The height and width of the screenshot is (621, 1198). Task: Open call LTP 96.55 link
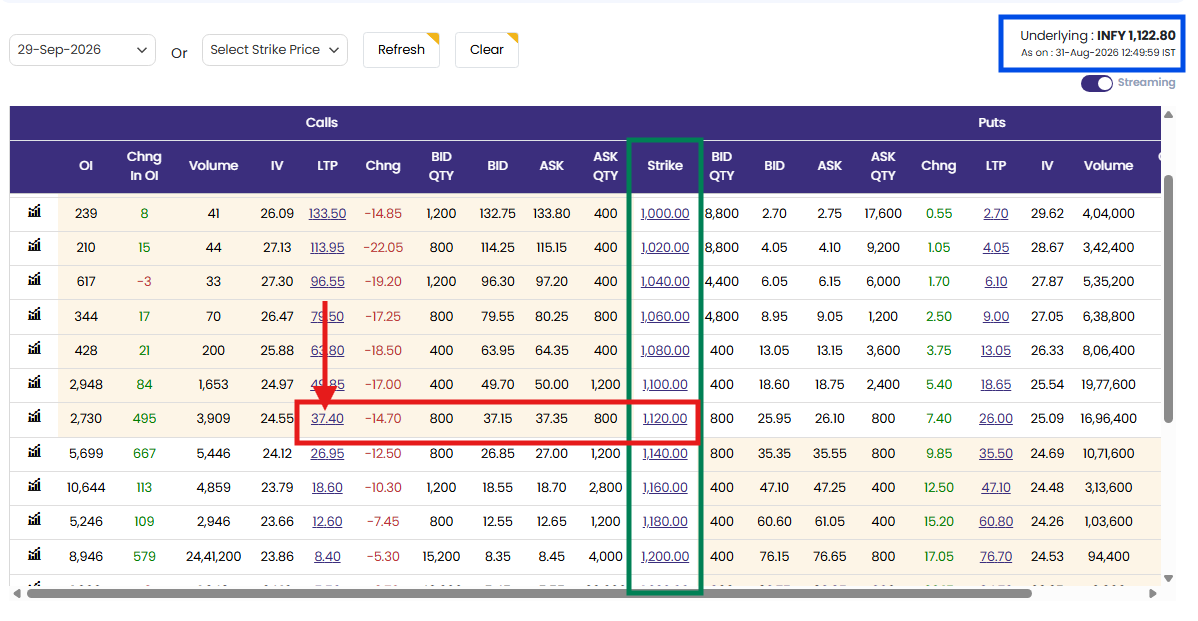pos(327,282)
